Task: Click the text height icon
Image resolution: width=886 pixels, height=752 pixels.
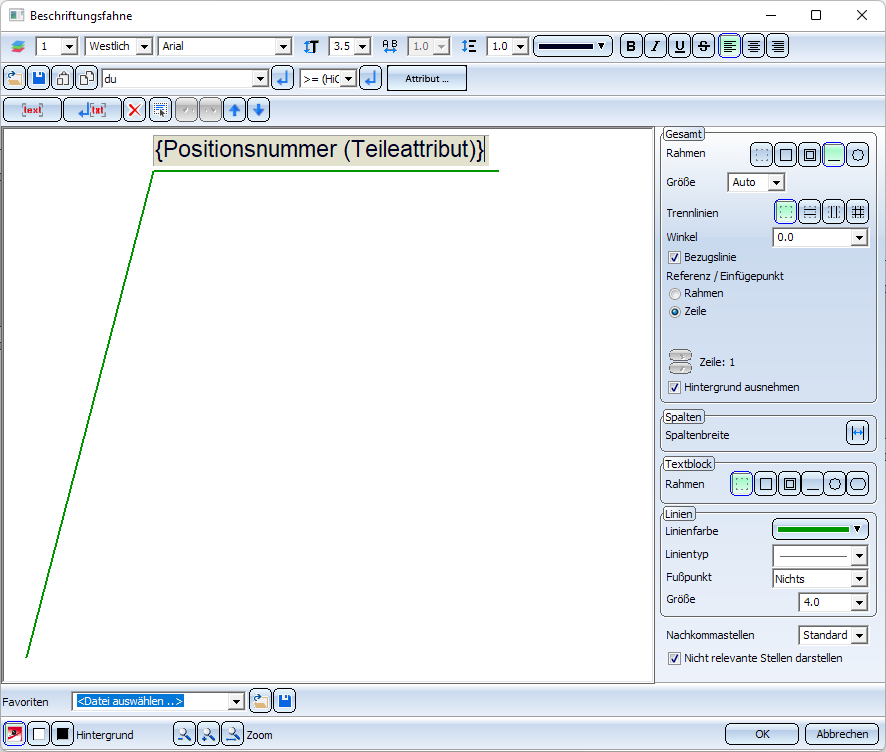Action: tap(311, 46)
